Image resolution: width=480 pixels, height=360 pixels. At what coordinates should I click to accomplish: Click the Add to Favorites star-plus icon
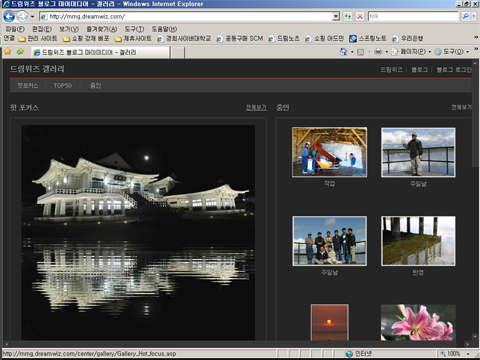pyautogui.click(x=20, y=52)
